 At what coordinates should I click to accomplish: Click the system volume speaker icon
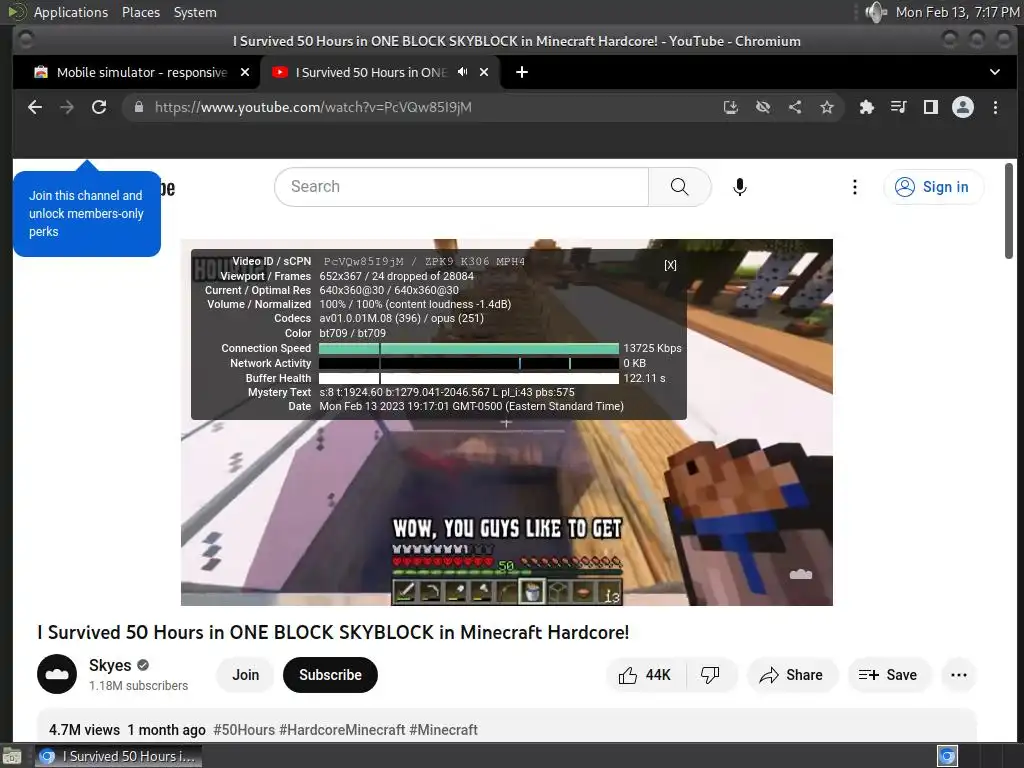875,12
